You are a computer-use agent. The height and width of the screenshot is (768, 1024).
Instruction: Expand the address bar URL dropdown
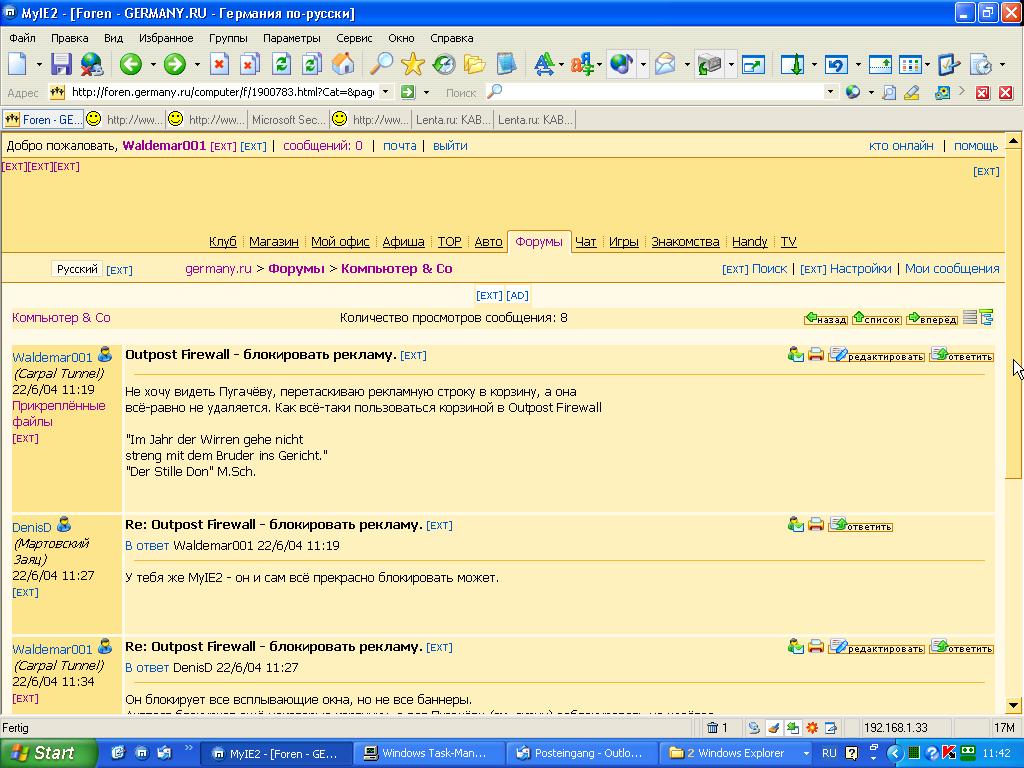386,92
